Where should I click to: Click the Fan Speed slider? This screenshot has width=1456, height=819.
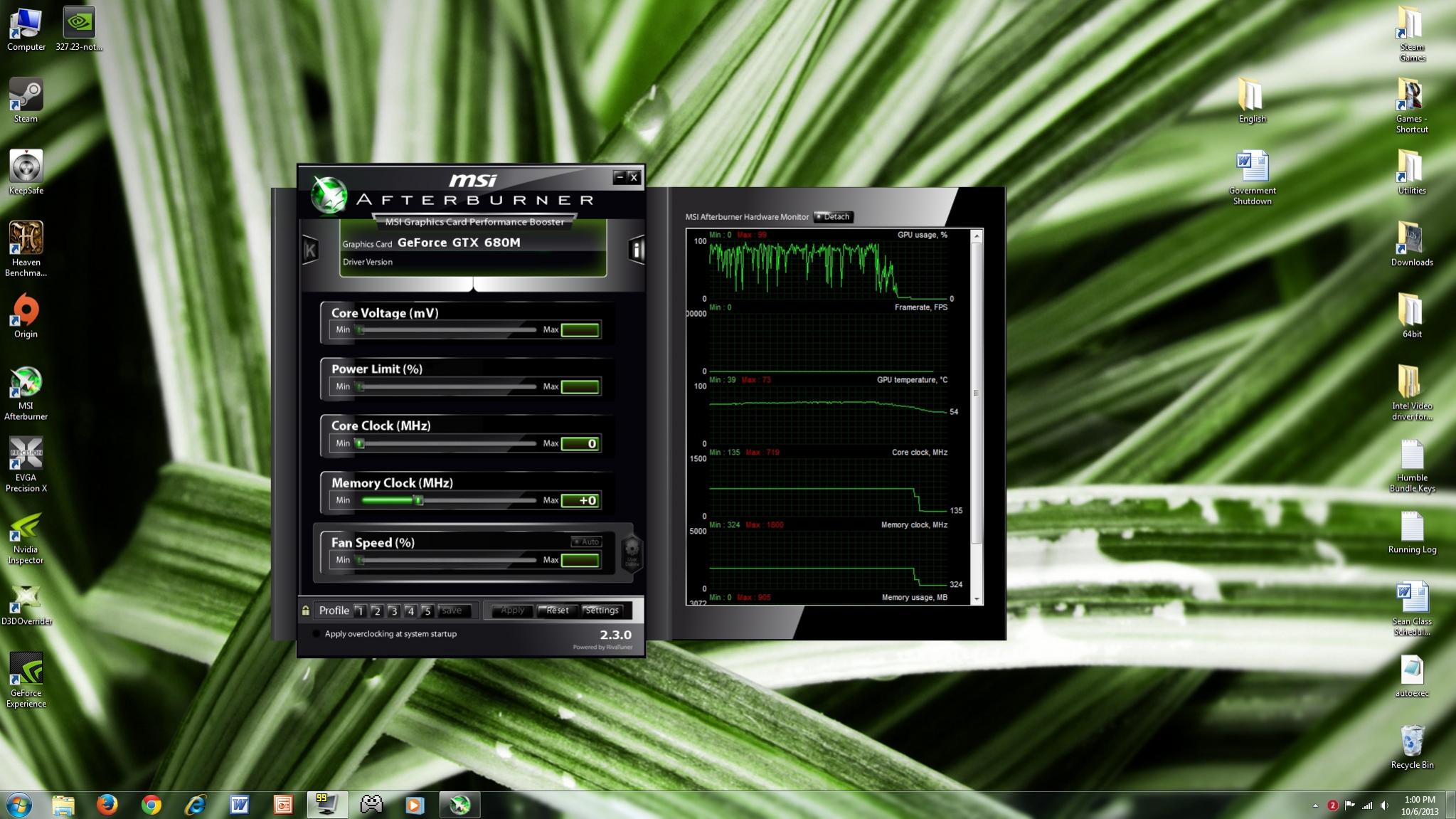click(x=447, y=561)
